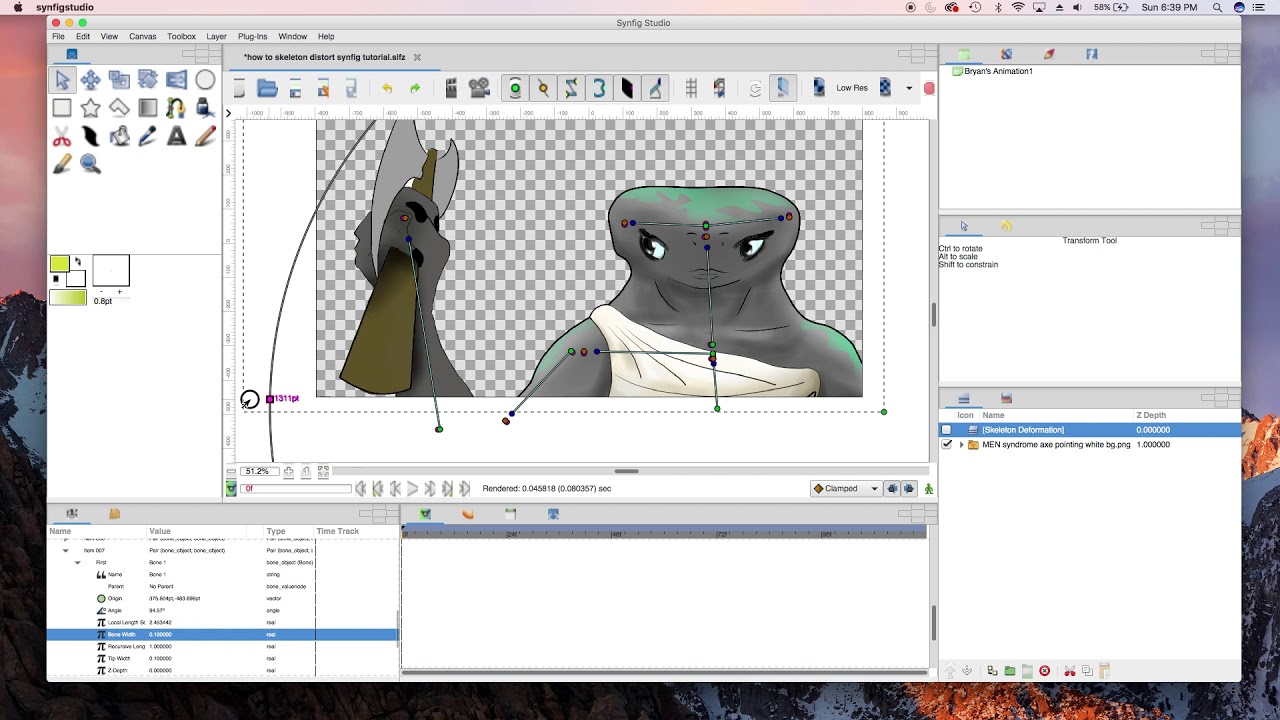Click the Preview camera icon
The width and height of the screenshot is (1280, 720).
pyautogui.click(x=479, y=89)
